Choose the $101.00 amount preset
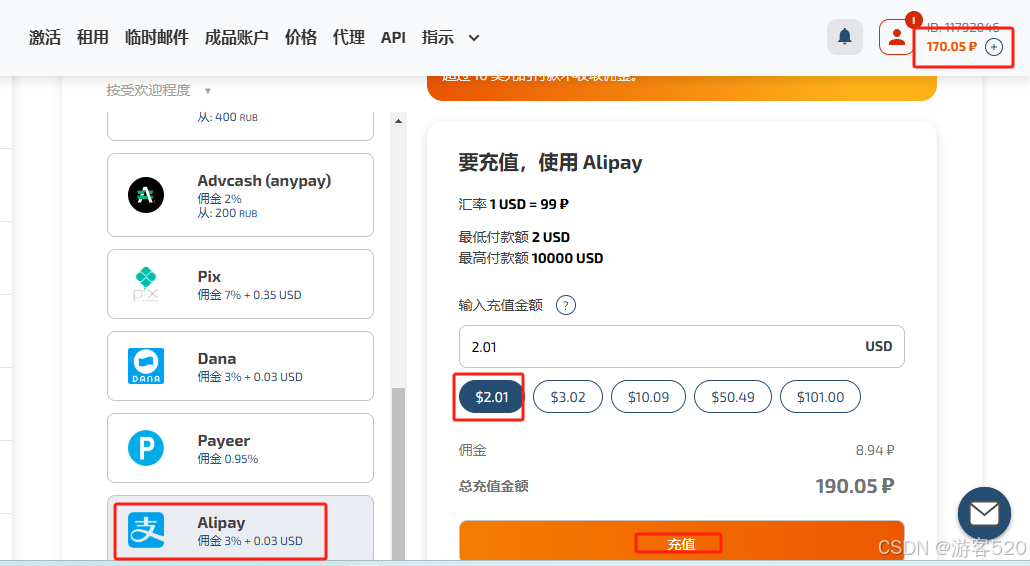The width and height of the screenshot is (1030, 566). pyautogui.click(x=820, y=397)
